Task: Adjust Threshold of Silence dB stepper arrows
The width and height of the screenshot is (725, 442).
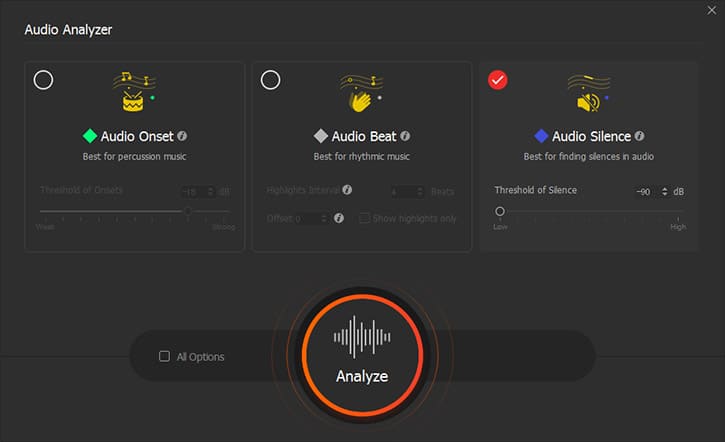Action: click(664, 191)
